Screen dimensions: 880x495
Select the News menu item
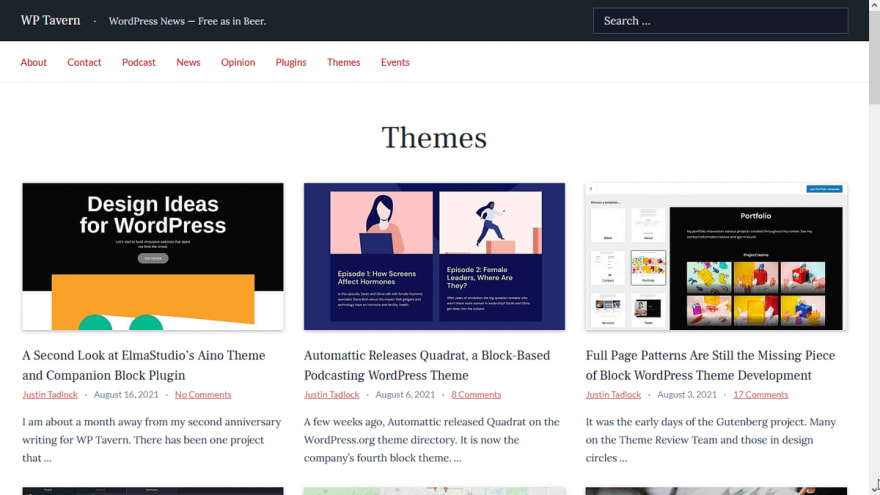coord(188,62)
